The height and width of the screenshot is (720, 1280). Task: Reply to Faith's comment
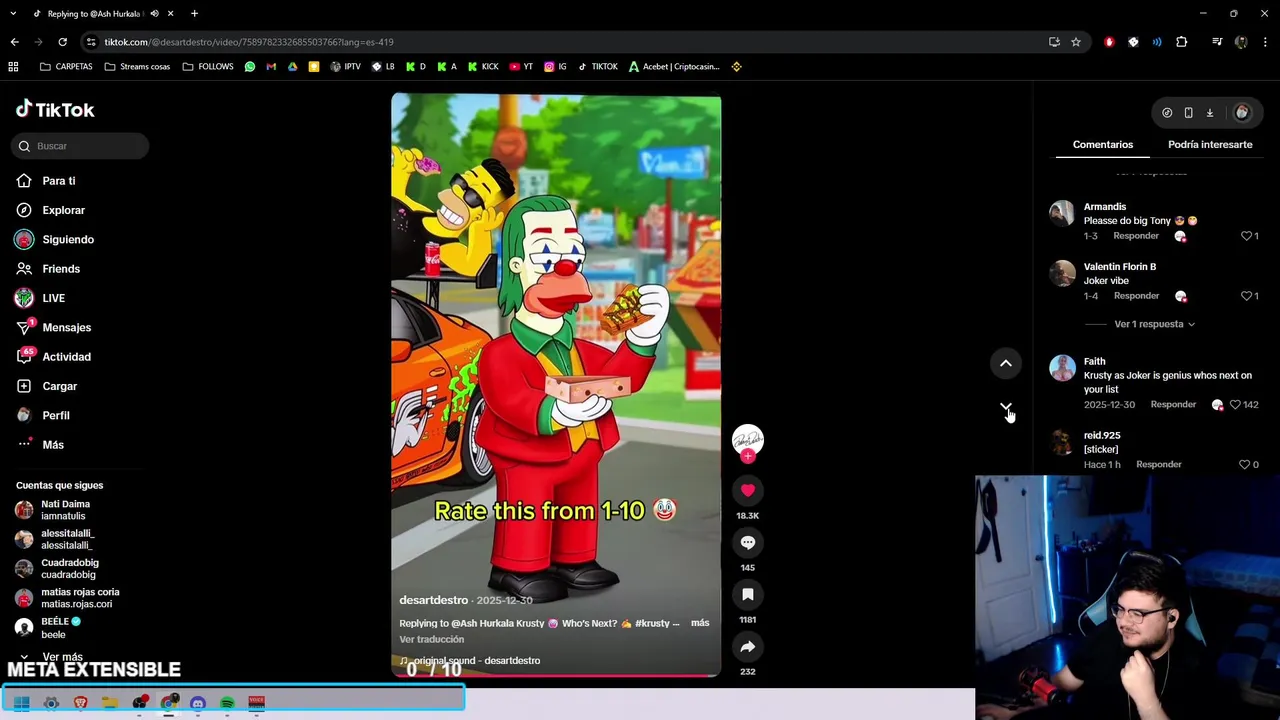coord(1173,405)
